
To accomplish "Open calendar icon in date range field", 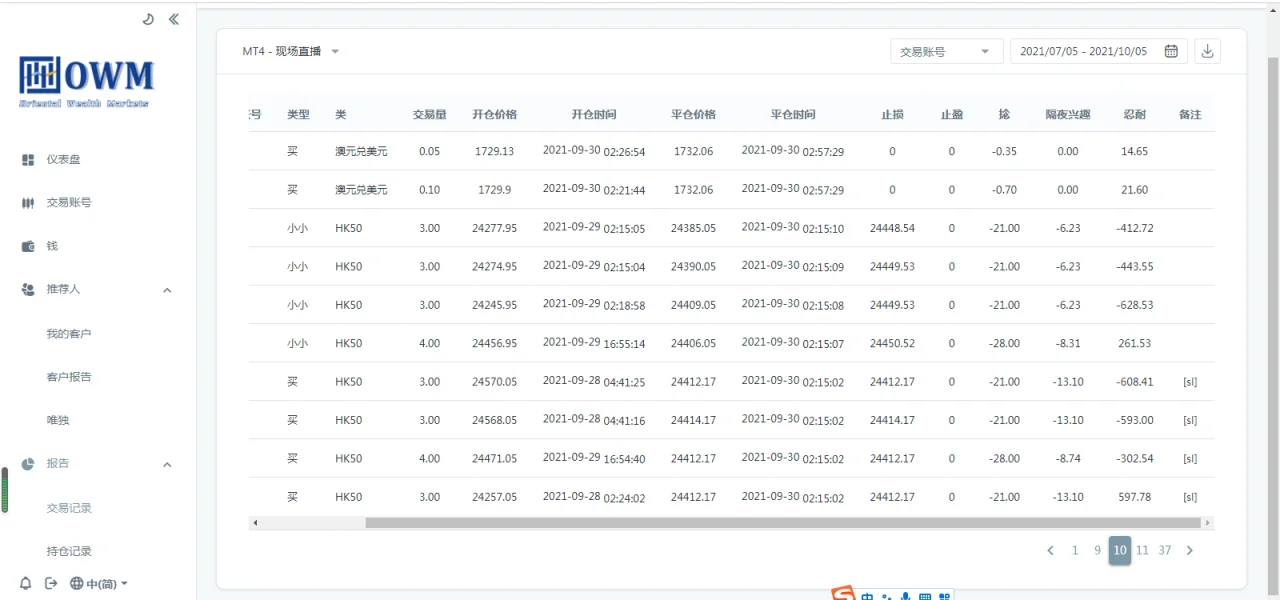I will tap(1171, 52).
